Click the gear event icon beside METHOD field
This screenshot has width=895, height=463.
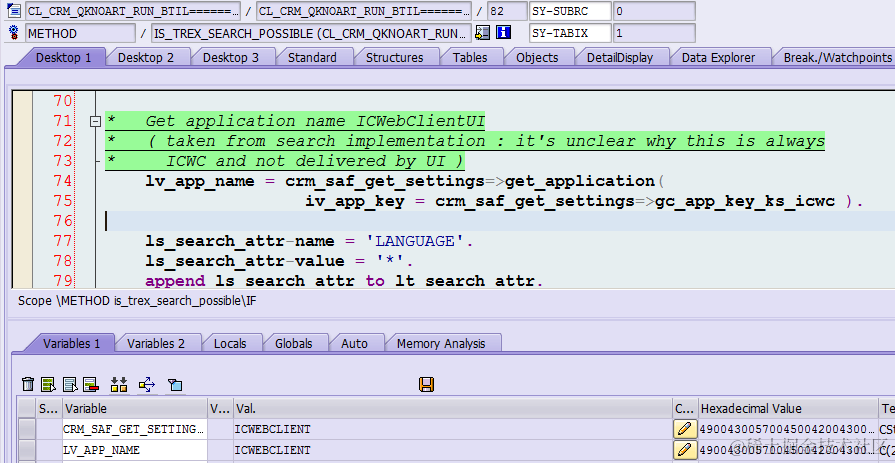pyautogui.click(x=14, y=33)
